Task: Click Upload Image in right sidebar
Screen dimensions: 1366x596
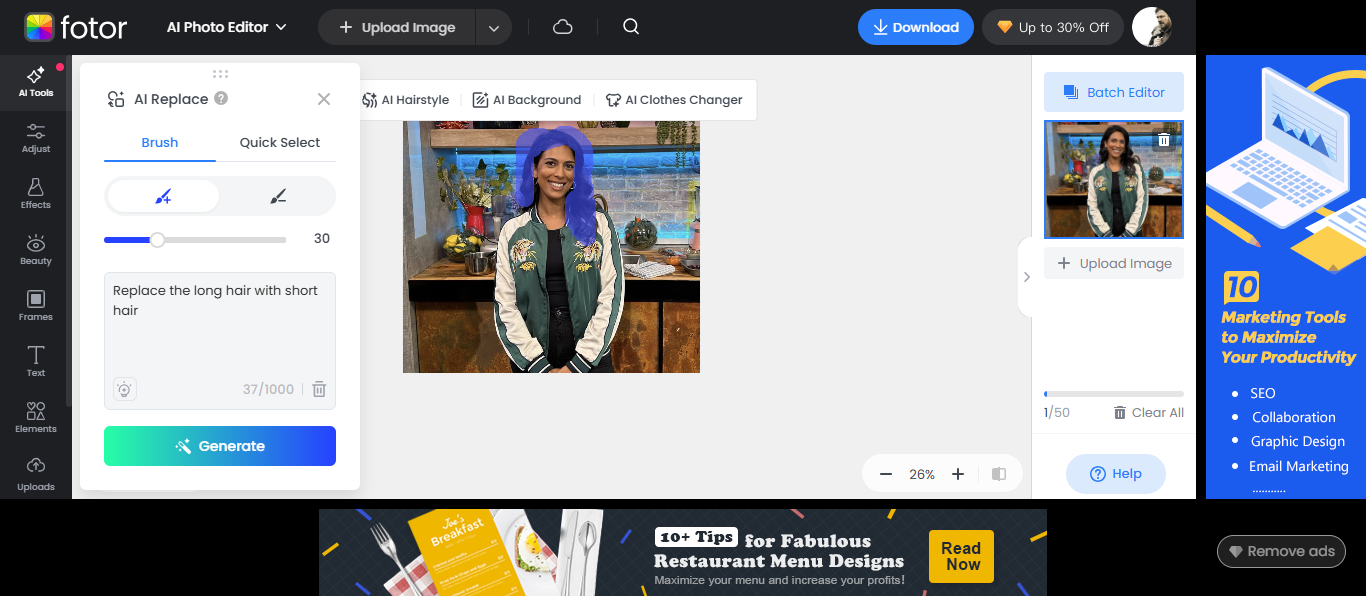Action: point(1114,263)
